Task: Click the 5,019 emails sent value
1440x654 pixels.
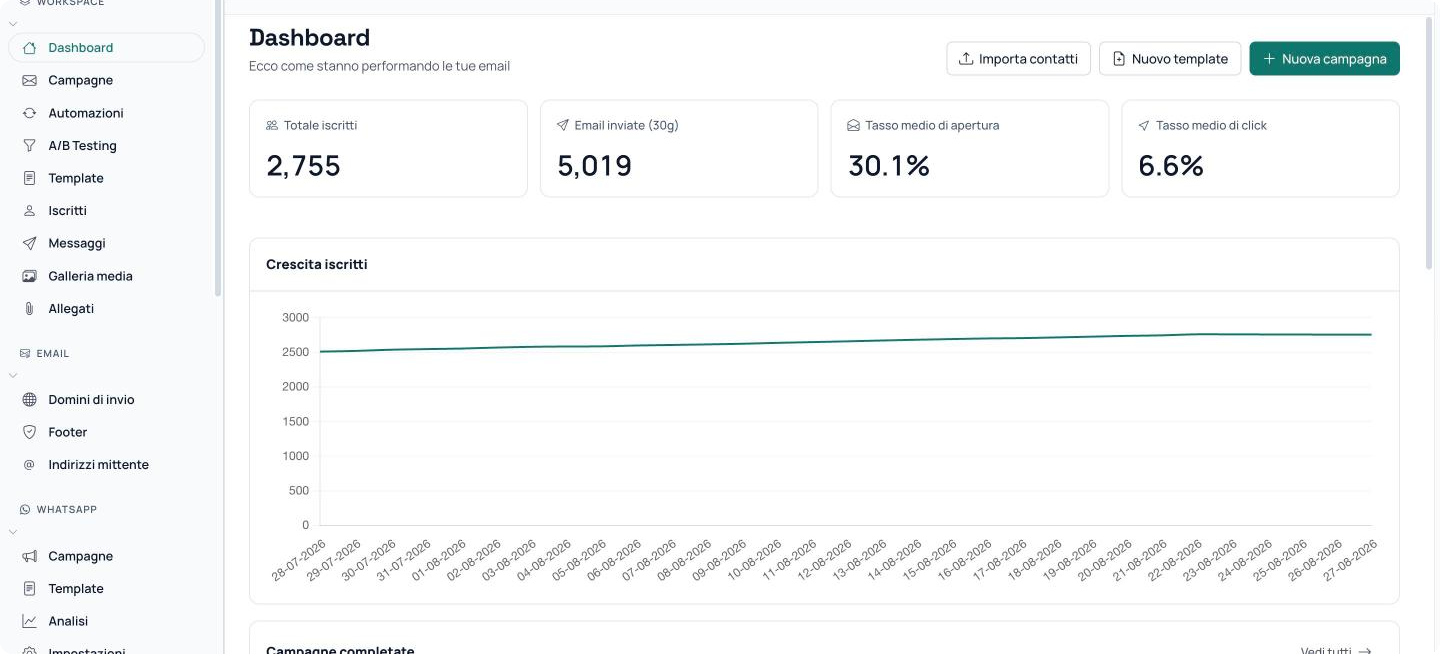Action: tap(594, 166)
